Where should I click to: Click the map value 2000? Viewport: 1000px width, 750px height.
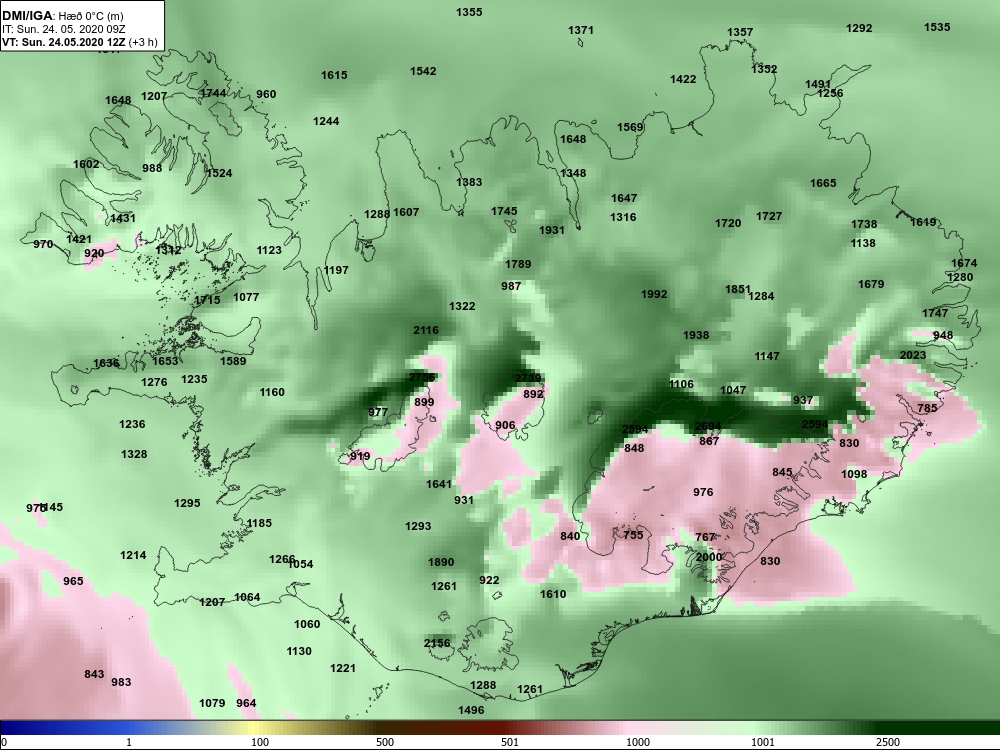tap(709, 557)
